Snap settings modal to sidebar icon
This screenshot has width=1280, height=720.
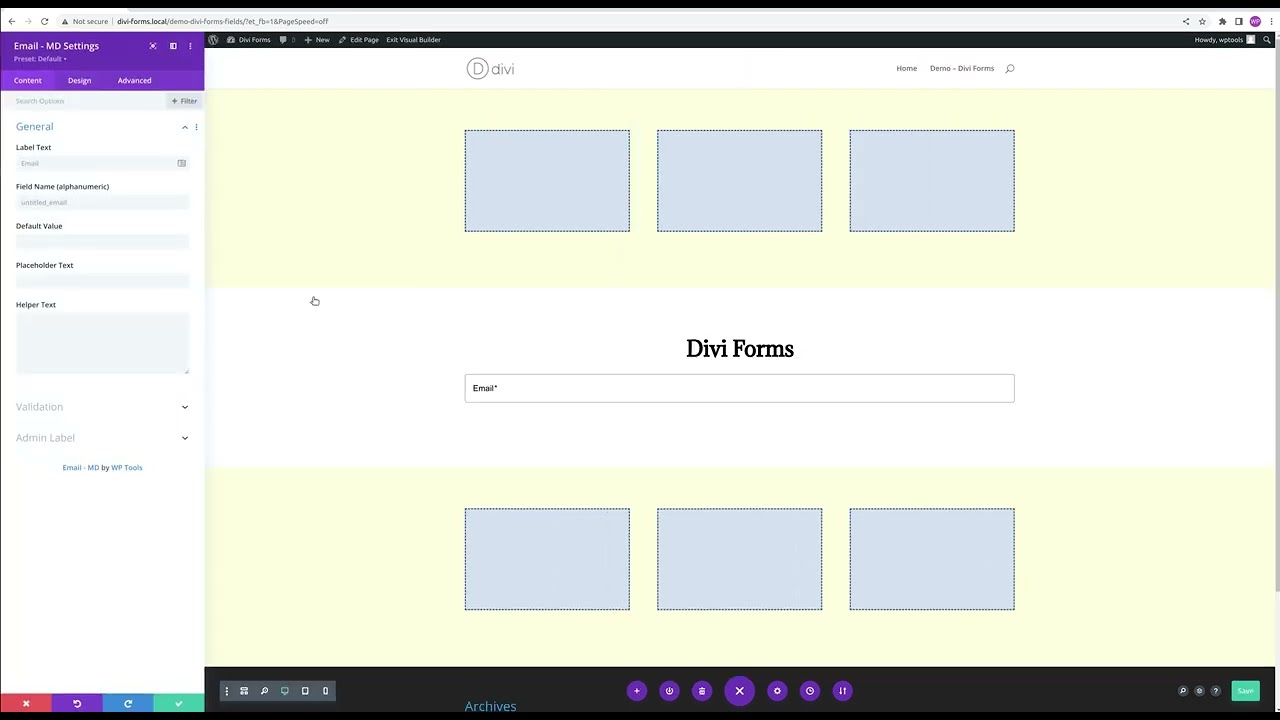pyautogui.click(x=173, y=46)
